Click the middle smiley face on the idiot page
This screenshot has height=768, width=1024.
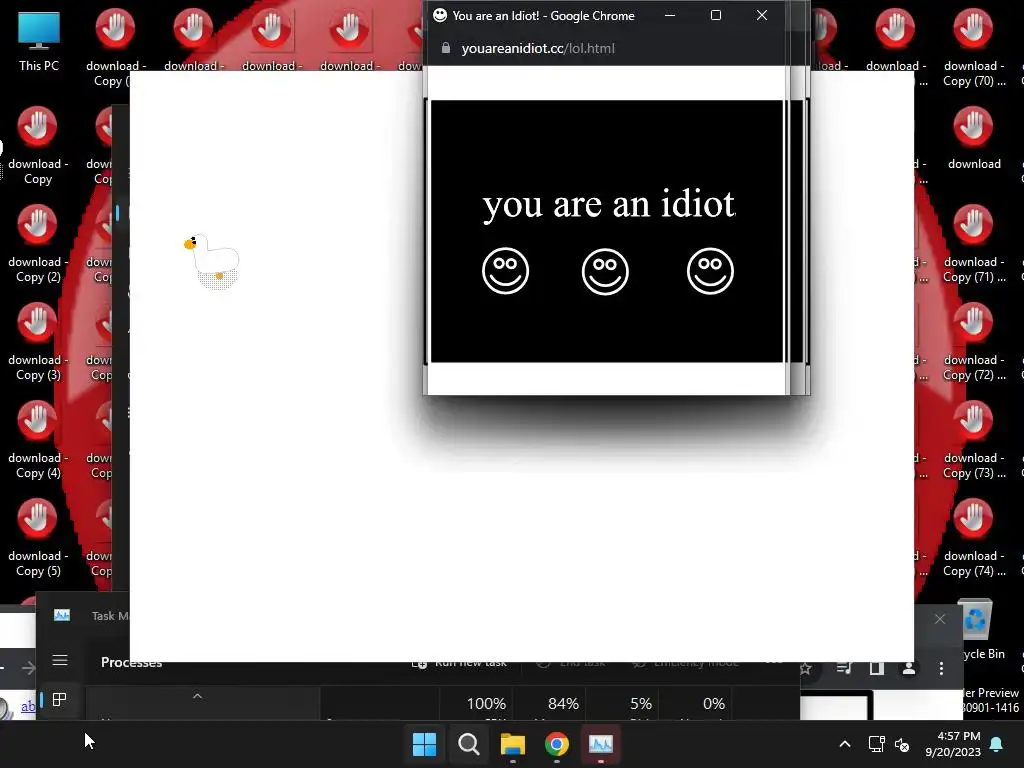605,271
